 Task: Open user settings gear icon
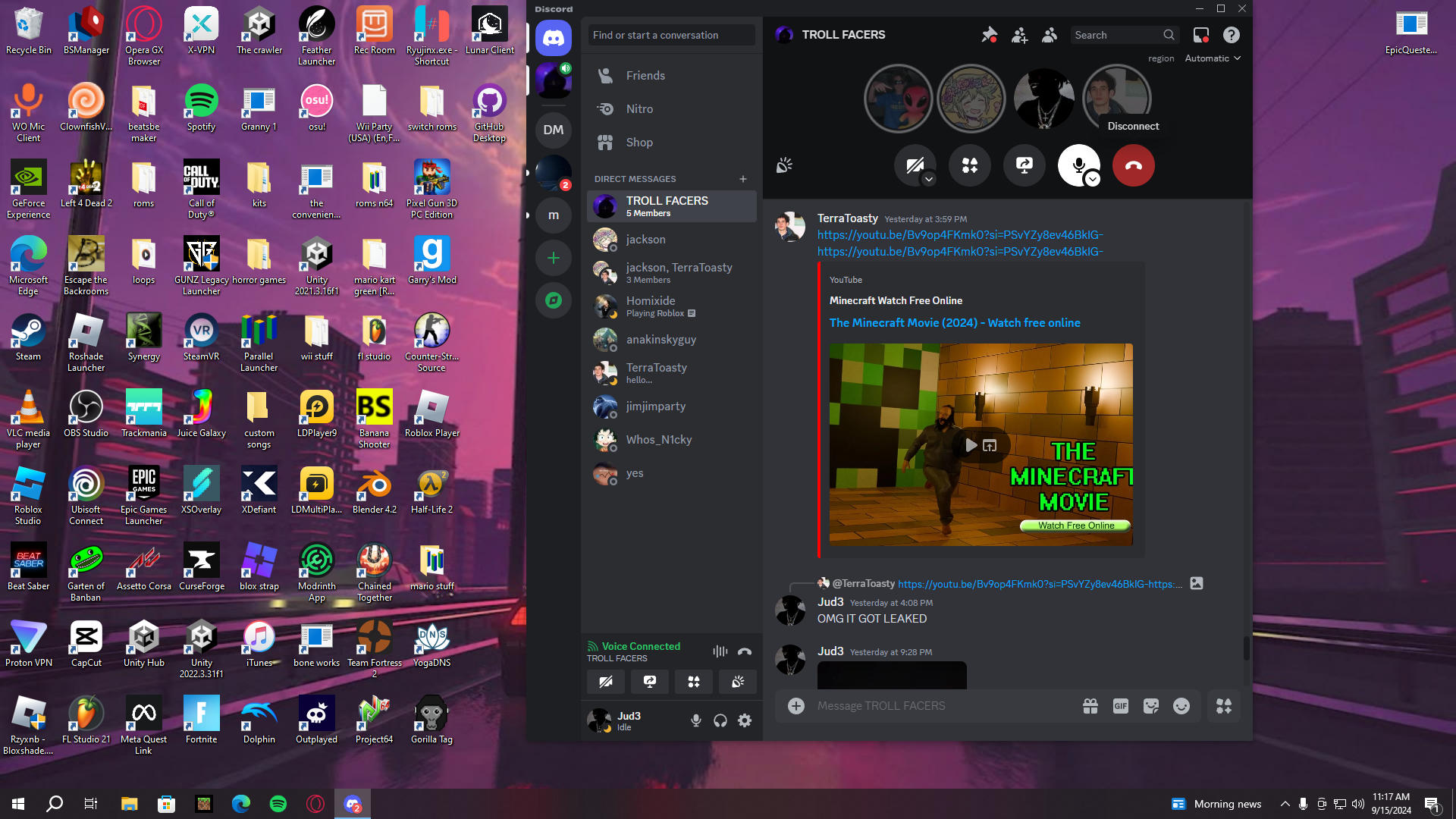pyautogui.click(x=745, y=720)
